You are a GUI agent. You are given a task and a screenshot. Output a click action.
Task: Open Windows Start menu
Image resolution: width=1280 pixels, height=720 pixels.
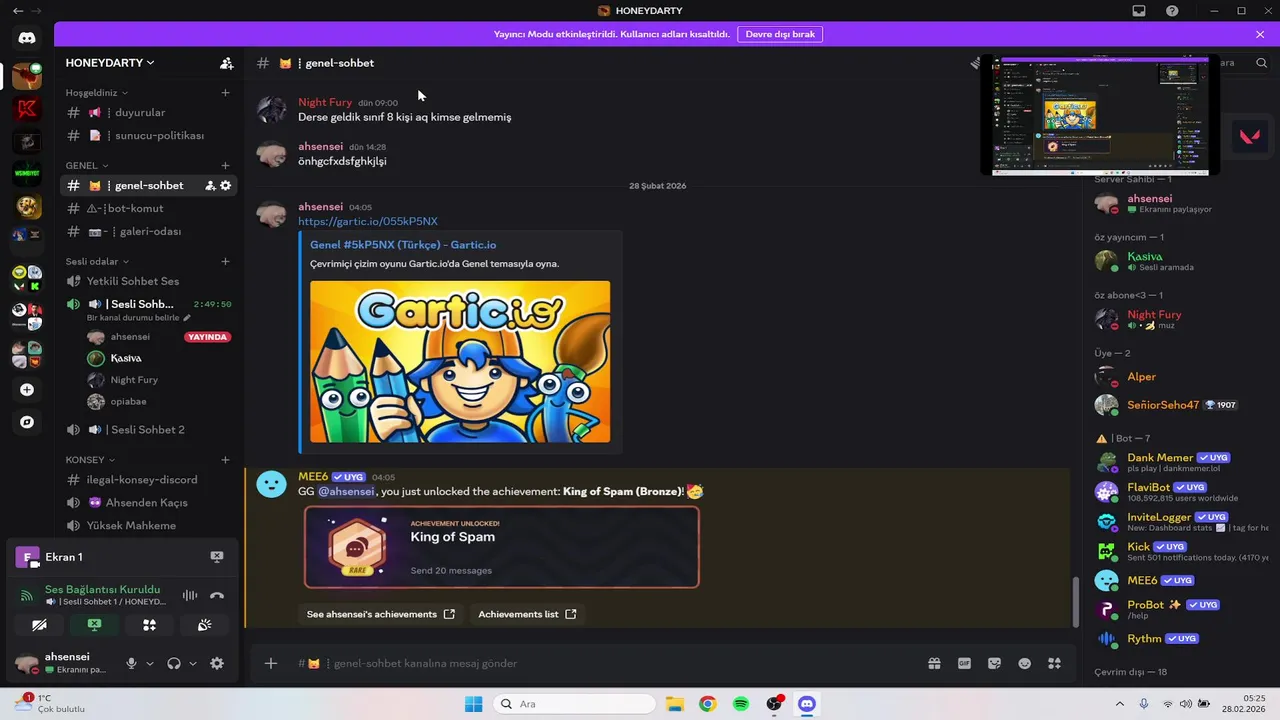point(473,704)
